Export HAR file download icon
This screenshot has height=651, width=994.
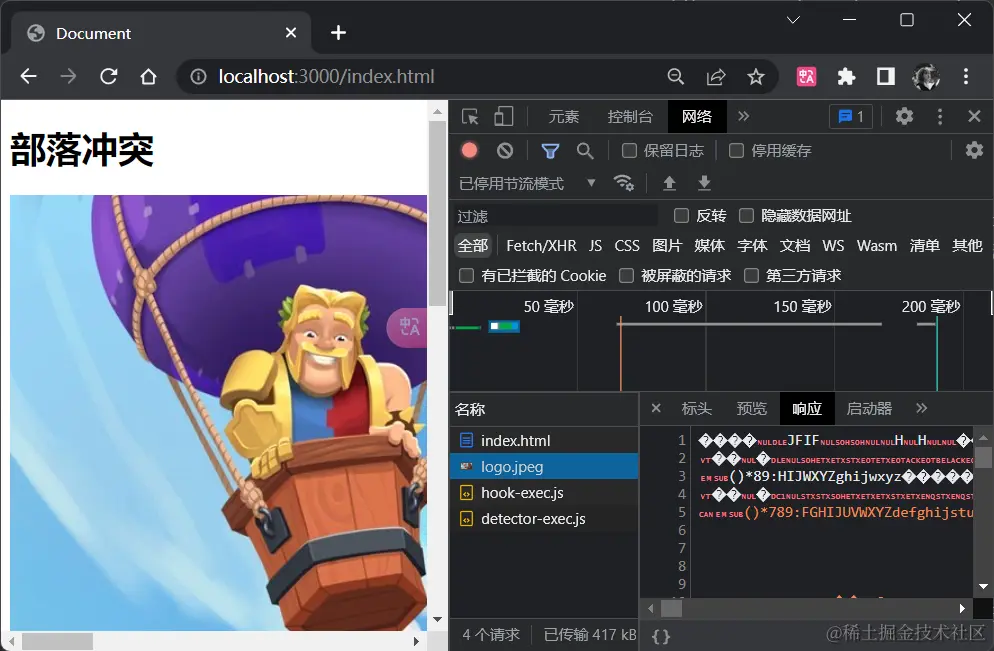click(x=704, y=183)
